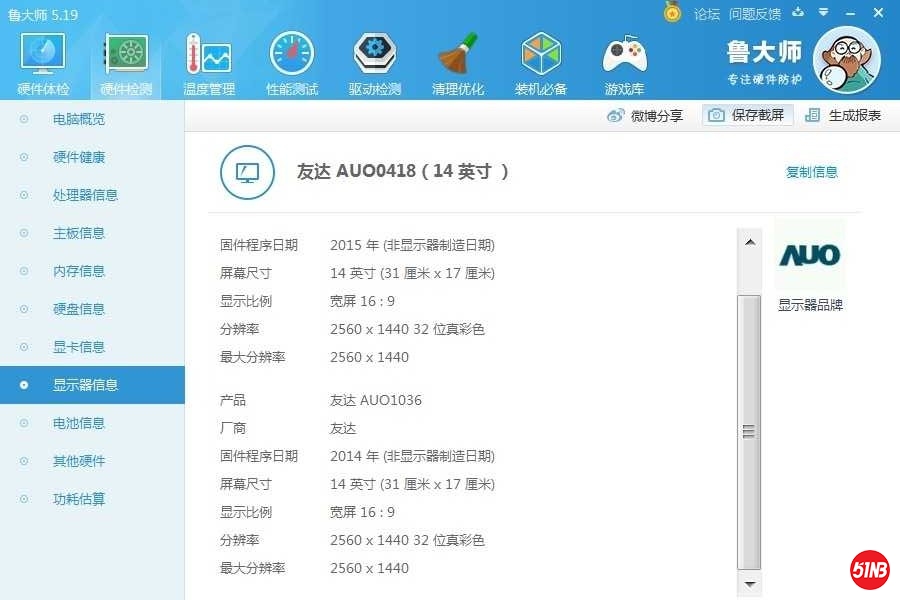Image resolution: width=900 pixels, height=600 pixels.
Task: Open 硬件体检 hardware checkup
Action: tap(43, 63)
